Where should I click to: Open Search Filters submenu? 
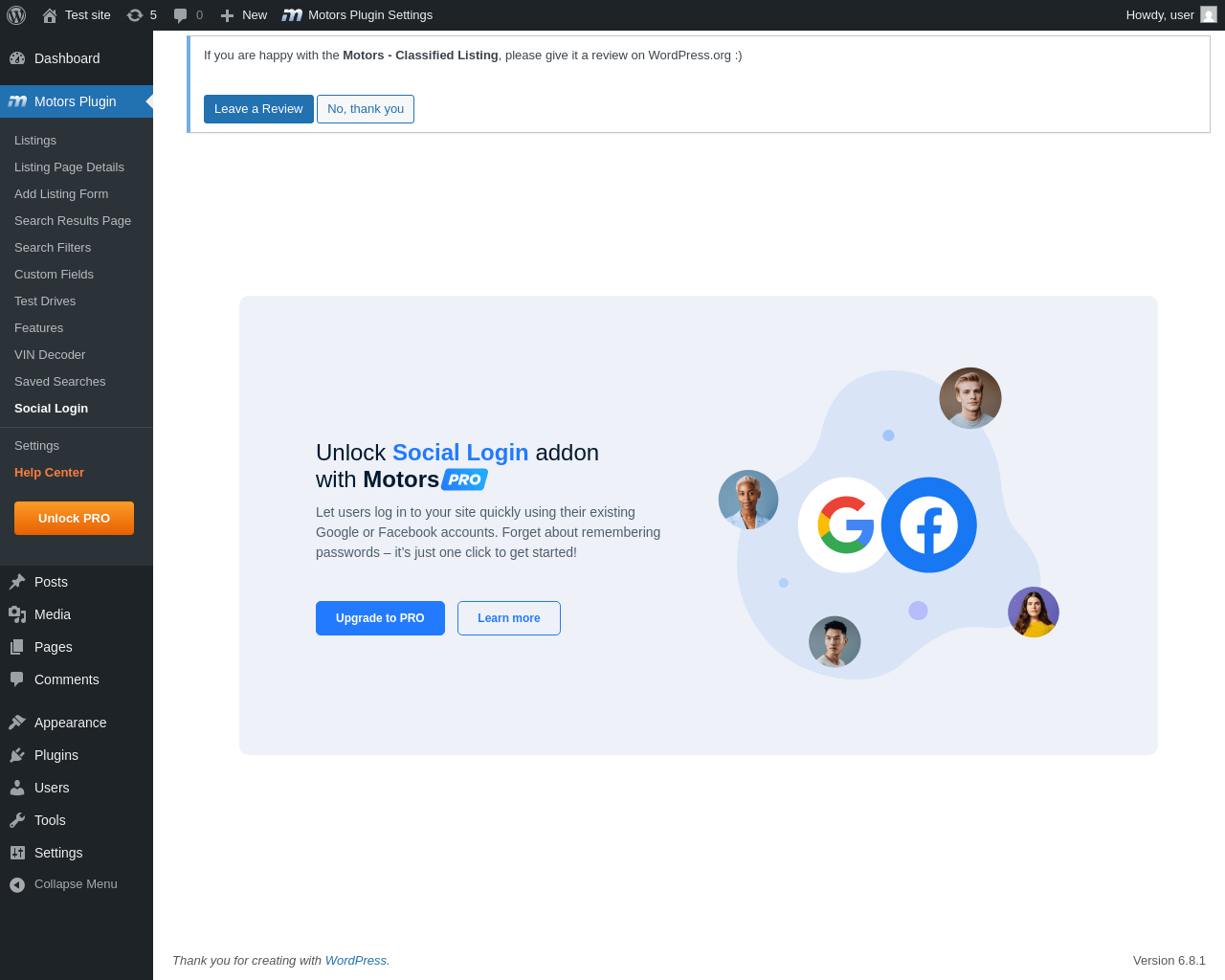pyautogui.click(x=53, y=248)
